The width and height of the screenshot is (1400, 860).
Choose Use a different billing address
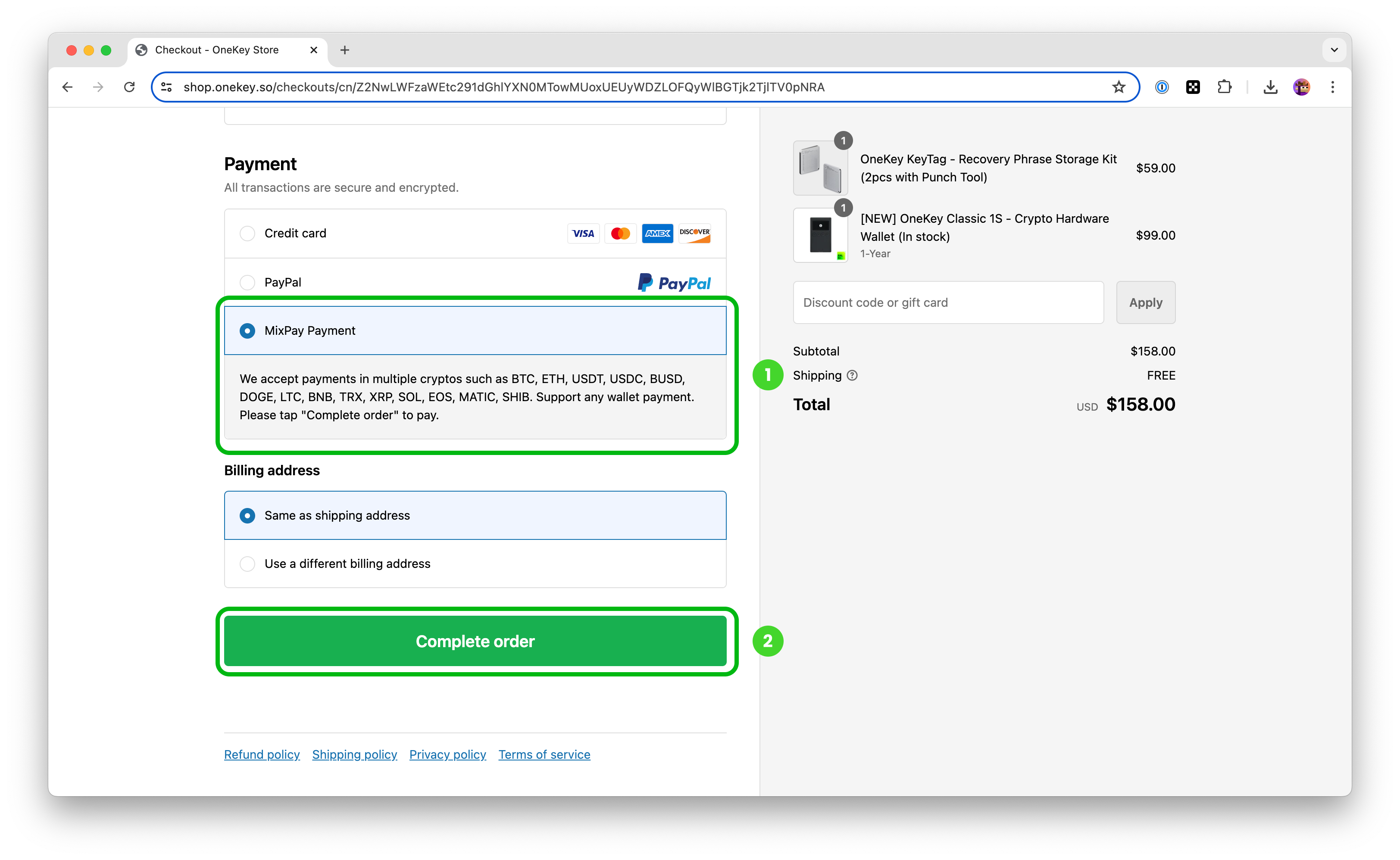coord(247,564)
